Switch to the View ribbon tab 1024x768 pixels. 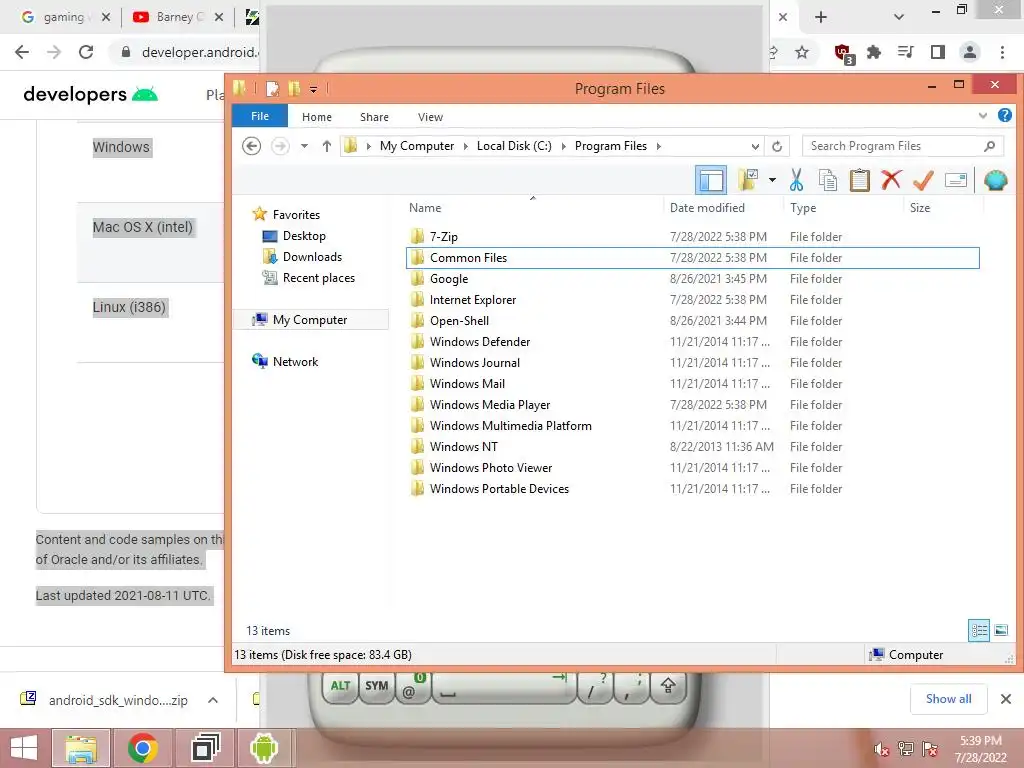tap(430, 117)
